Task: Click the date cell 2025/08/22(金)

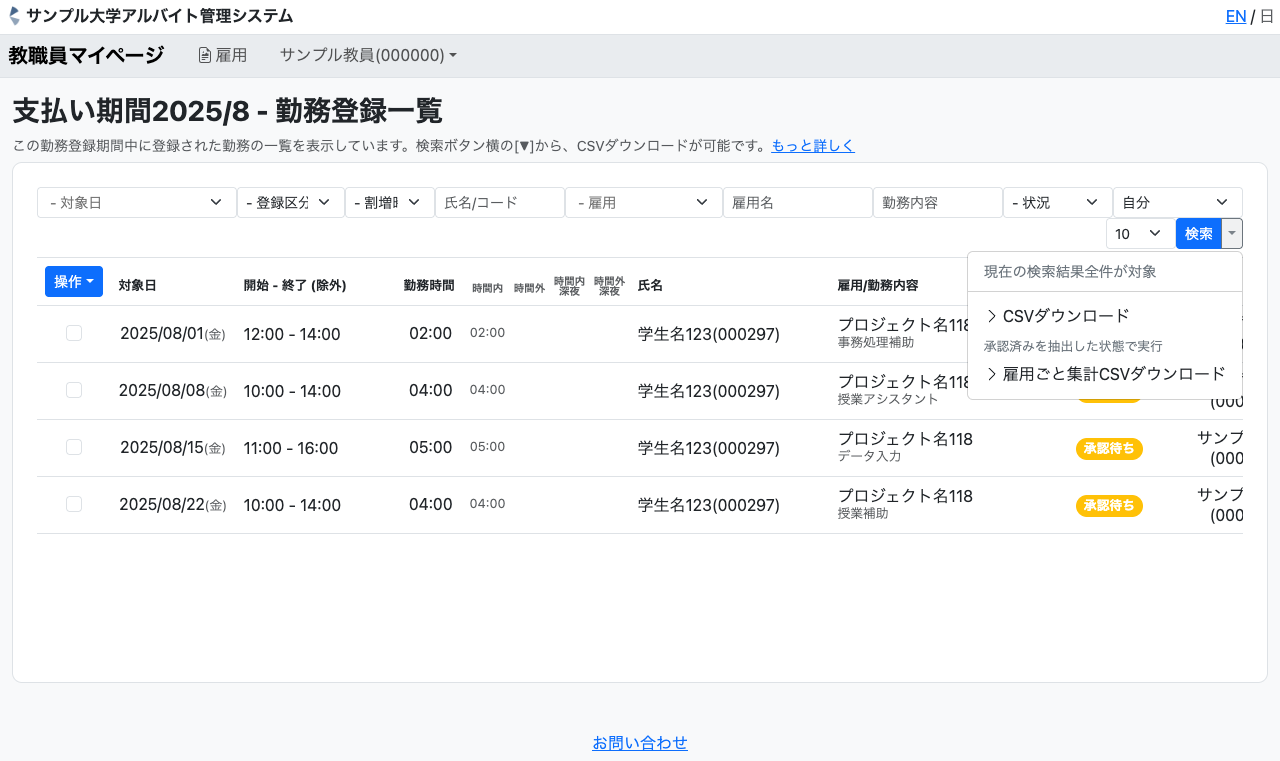Action: point(173,505)
